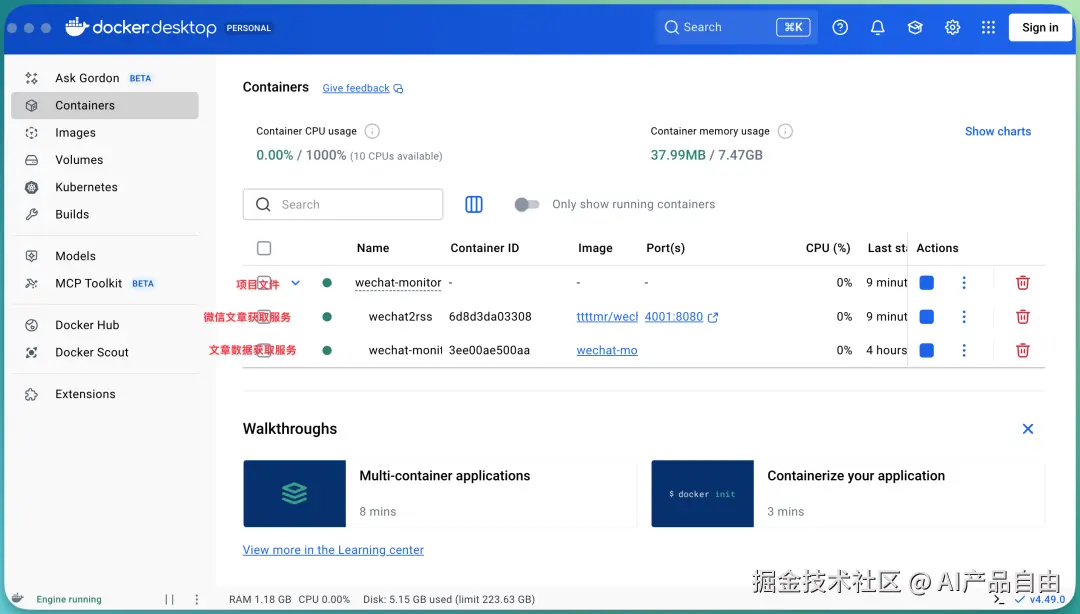Close the Walkthroughs section
1080x614 pixels.
(x=1028, y=429)
